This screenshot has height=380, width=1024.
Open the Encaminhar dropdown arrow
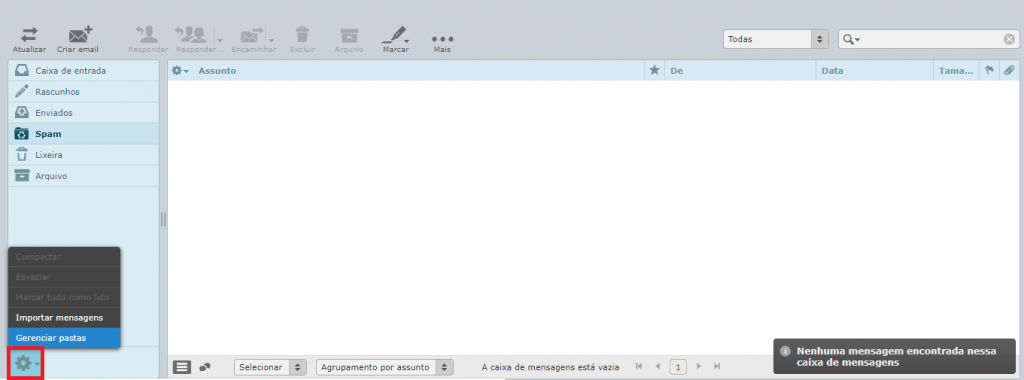[x=271, y=40]
